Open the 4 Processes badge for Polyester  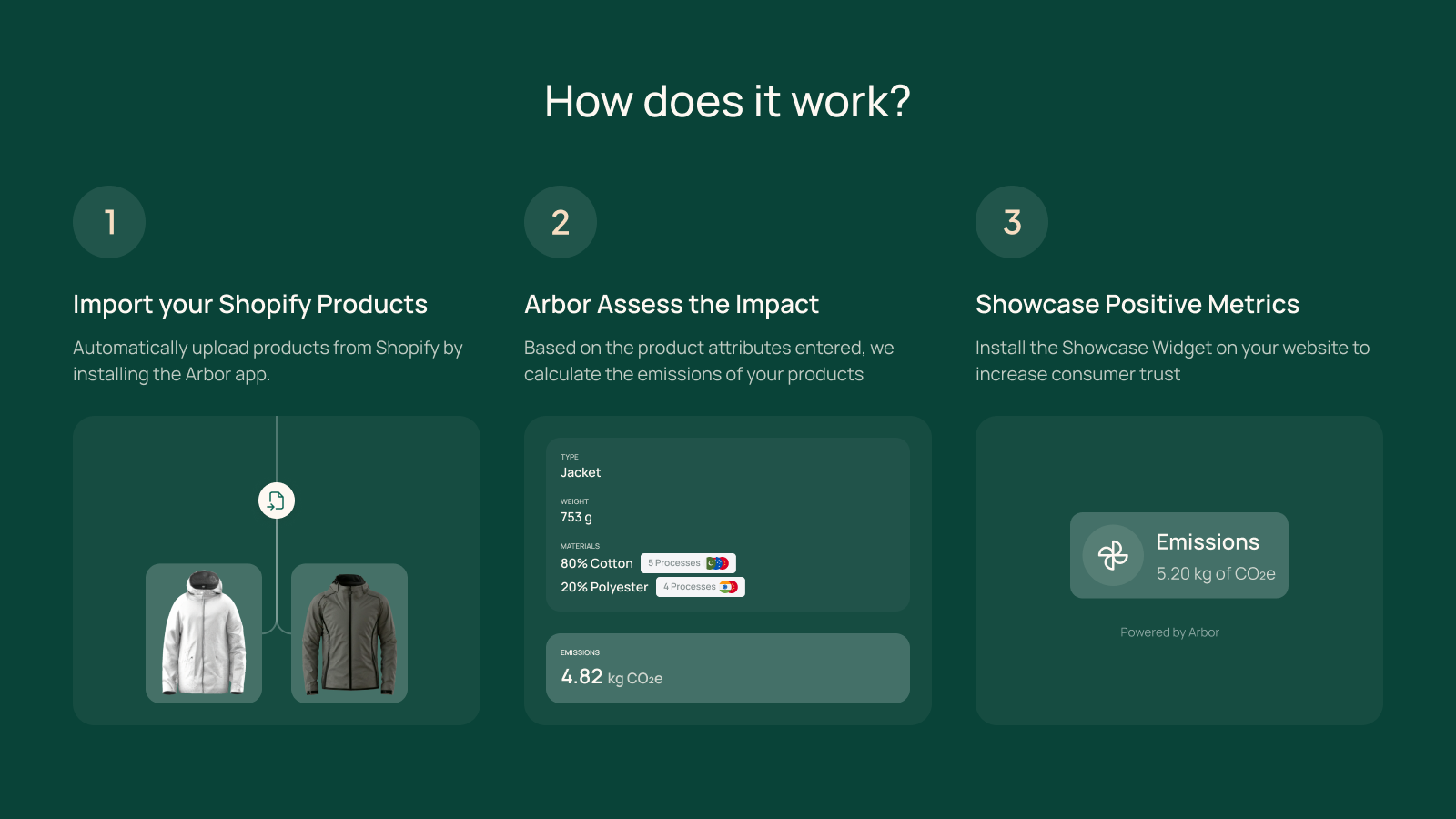[701, 587]
